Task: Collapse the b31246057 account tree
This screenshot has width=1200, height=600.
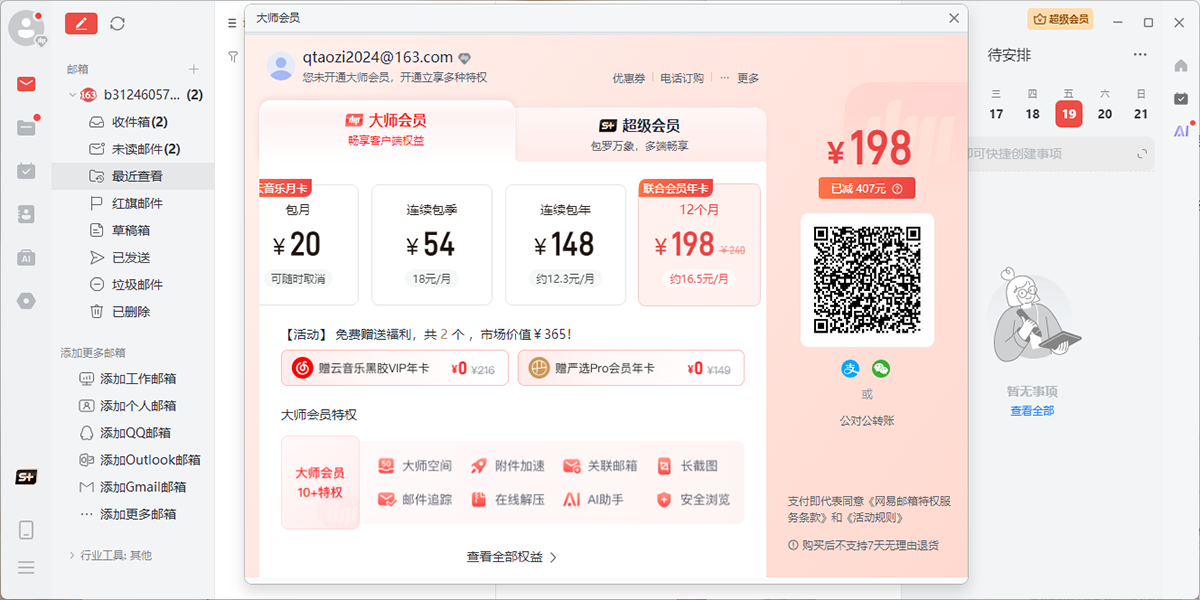Action: (72, 95)
